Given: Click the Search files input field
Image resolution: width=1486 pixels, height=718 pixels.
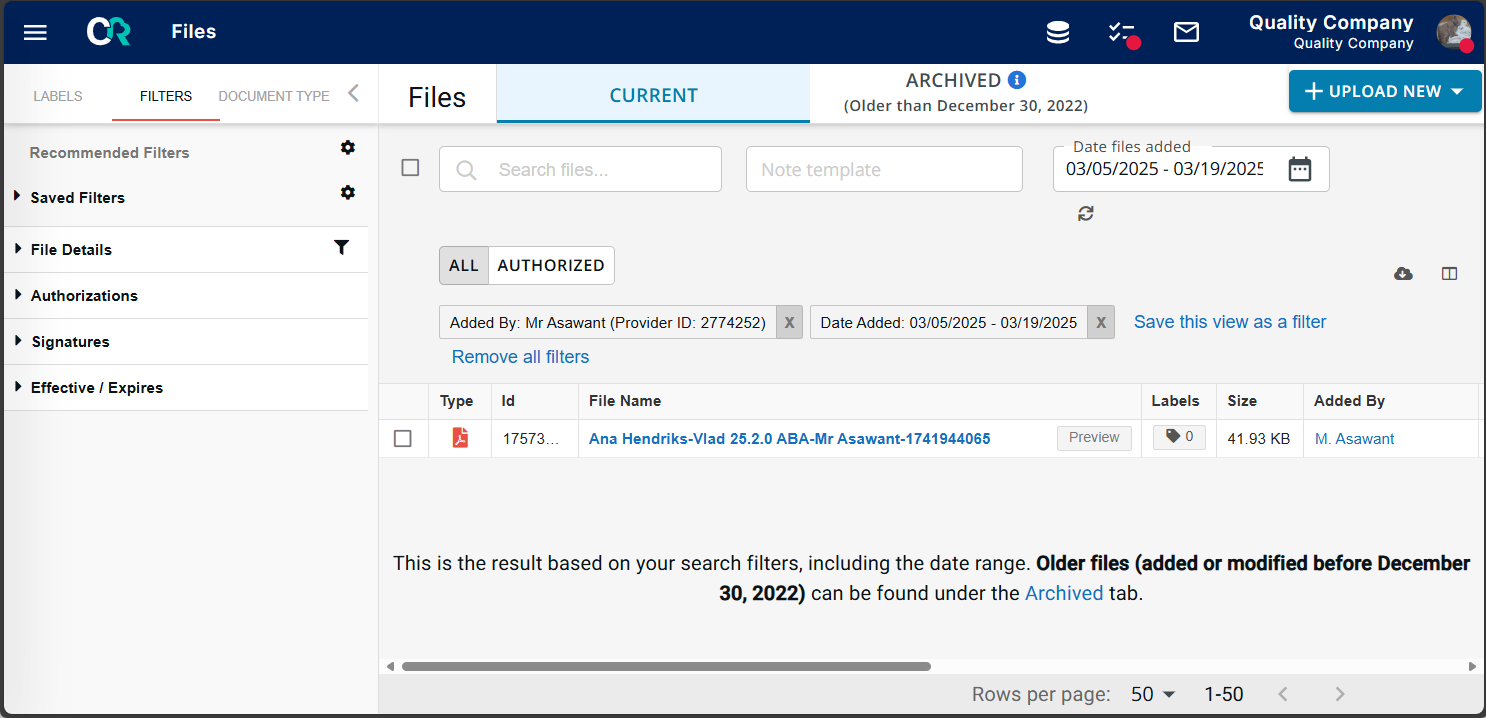Looking at the screenshot, I should tap(580, 169).
